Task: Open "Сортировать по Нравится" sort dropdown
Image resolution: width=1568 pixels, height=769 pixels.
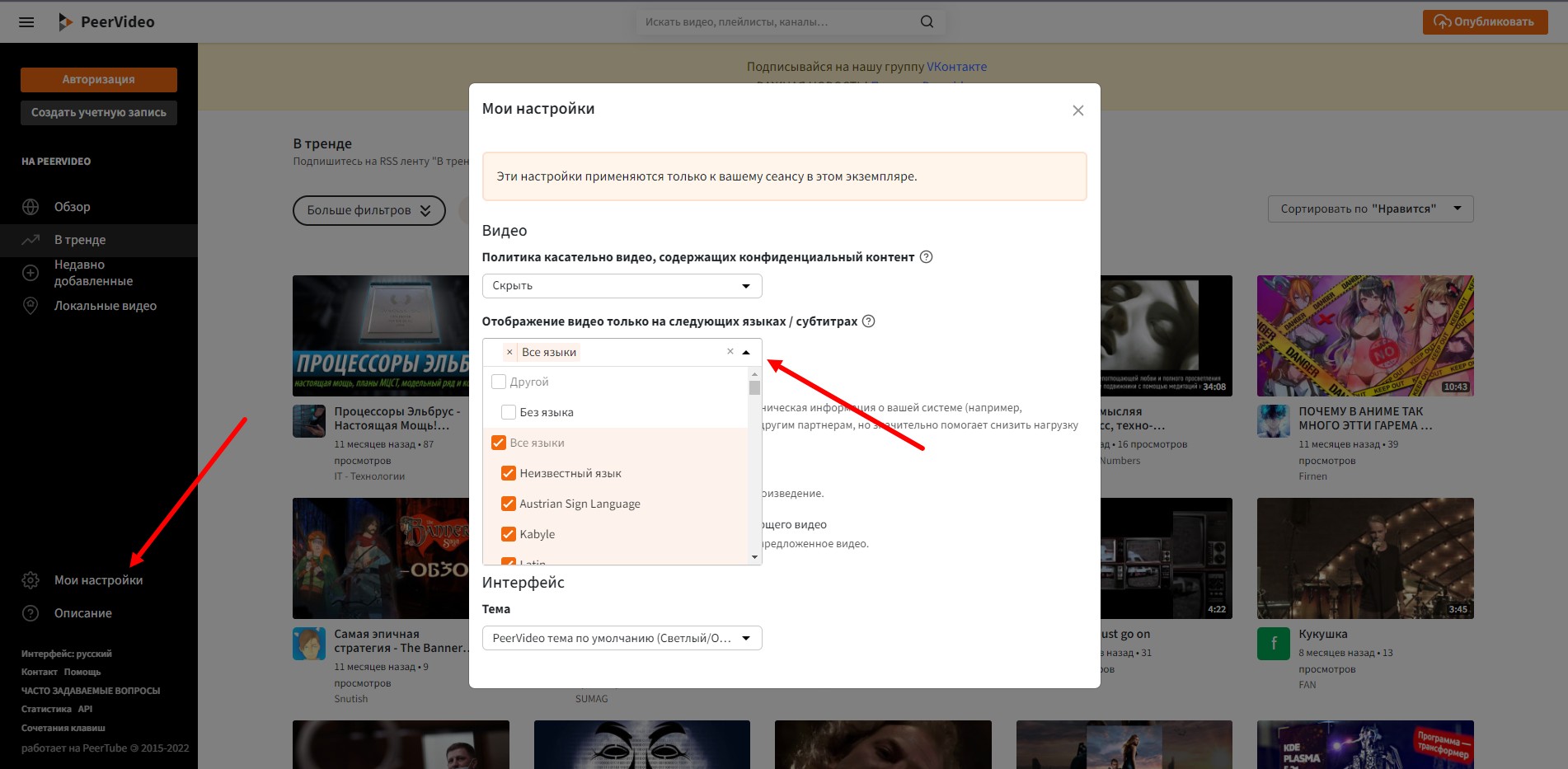Action: click(1369, 209)
